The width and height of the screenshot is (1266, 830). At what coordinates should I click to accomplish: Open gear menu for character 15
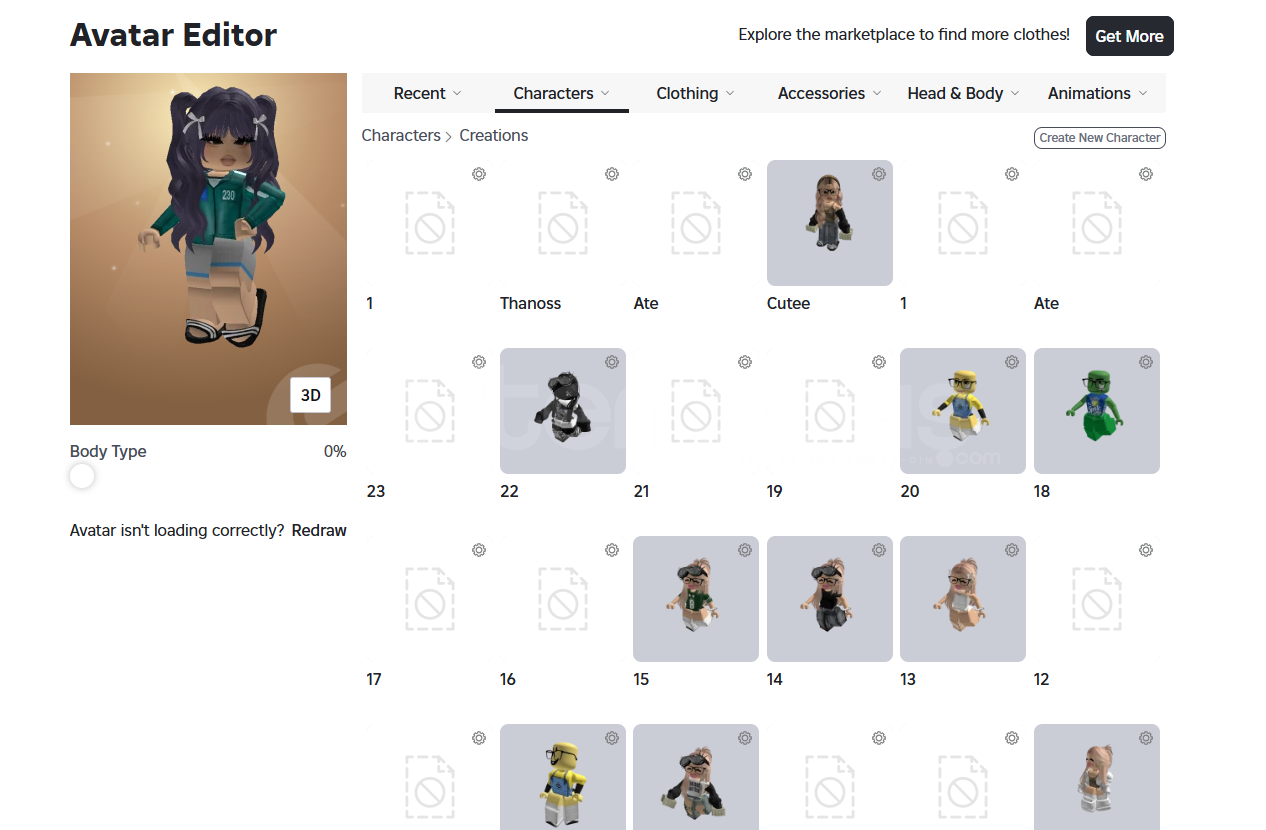coord(745,550)
